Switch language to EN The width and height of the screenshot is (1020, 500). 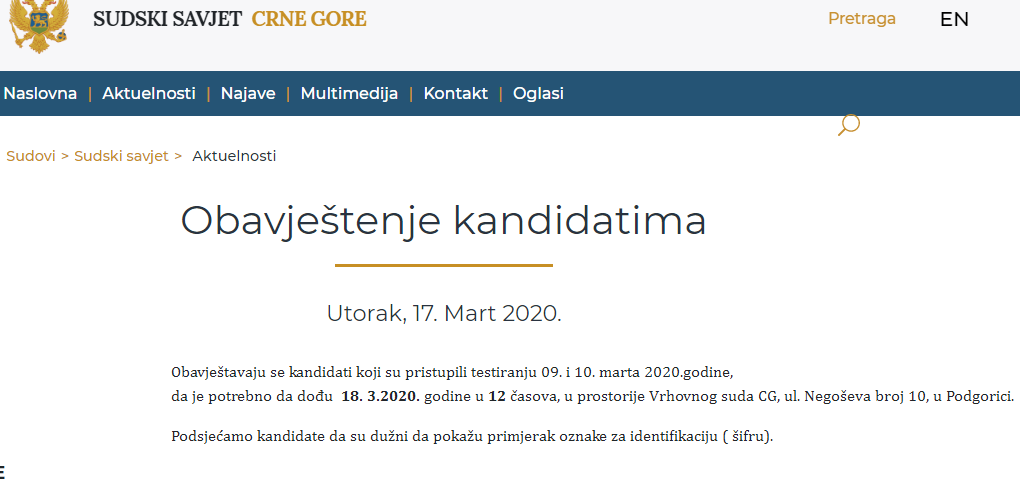tap(954, 20)
